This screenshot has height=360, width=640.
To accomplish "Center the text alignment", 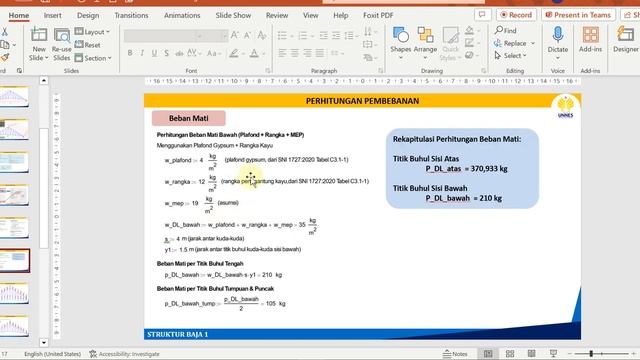I will pos(295,53).
